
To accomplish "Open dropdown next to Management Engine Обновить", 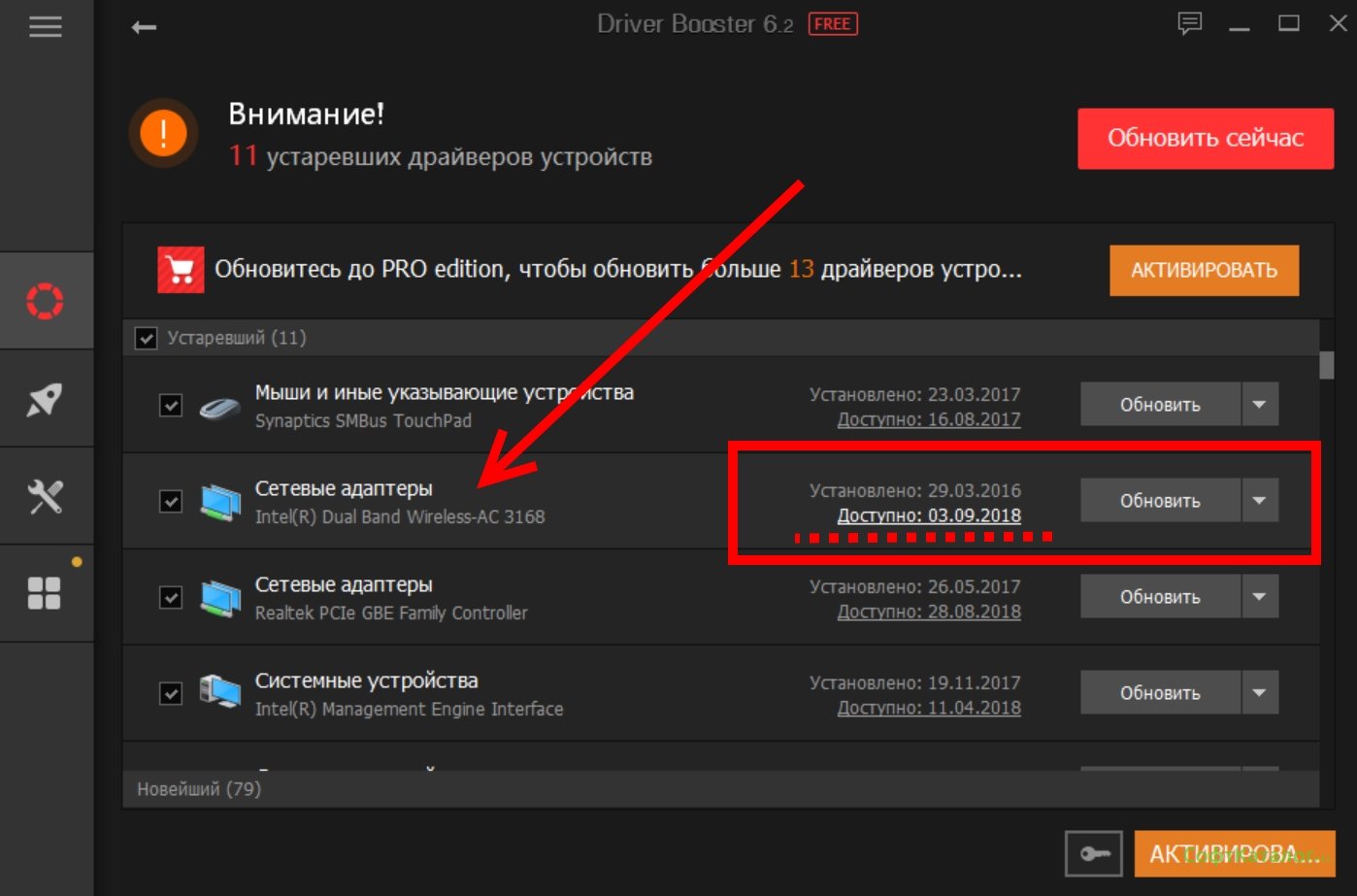I will (x=1260, y=693).
